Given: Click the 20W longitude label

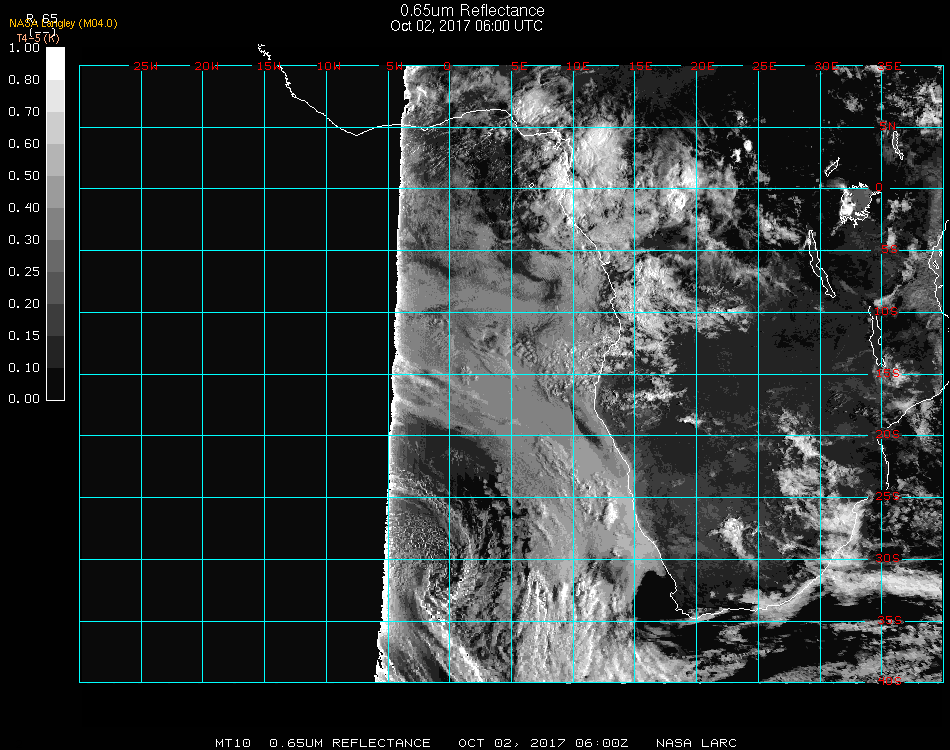Looking at the screenshot, I should (207, 66).
